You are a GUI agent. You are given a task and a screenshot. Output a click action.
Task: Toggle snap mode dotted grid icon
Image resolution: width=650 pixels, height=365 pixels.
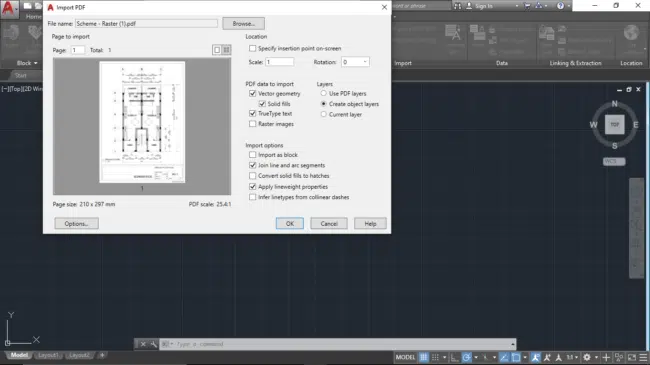pyautogui.click(x=435, y=357)
